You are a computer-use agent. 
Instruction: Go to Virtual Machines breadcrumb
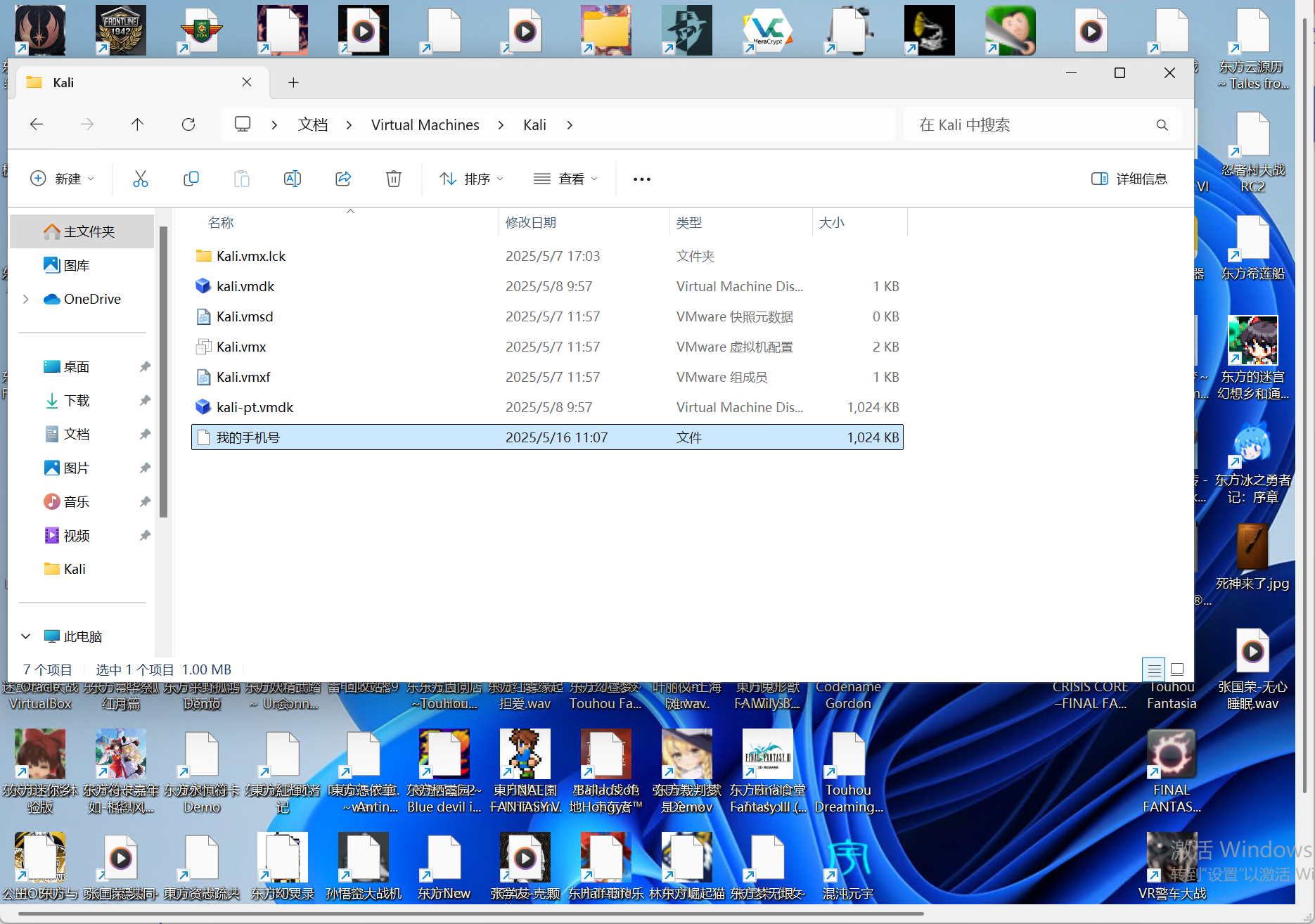click(425, 124)
